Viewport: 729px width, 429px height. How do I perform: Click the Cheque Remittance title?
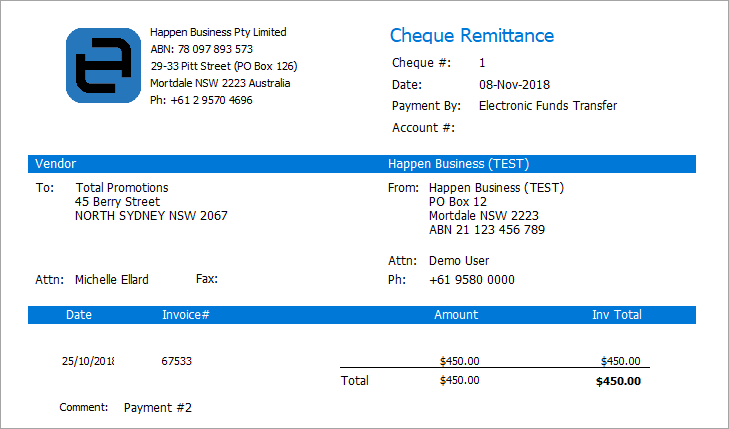pos(471,36)
